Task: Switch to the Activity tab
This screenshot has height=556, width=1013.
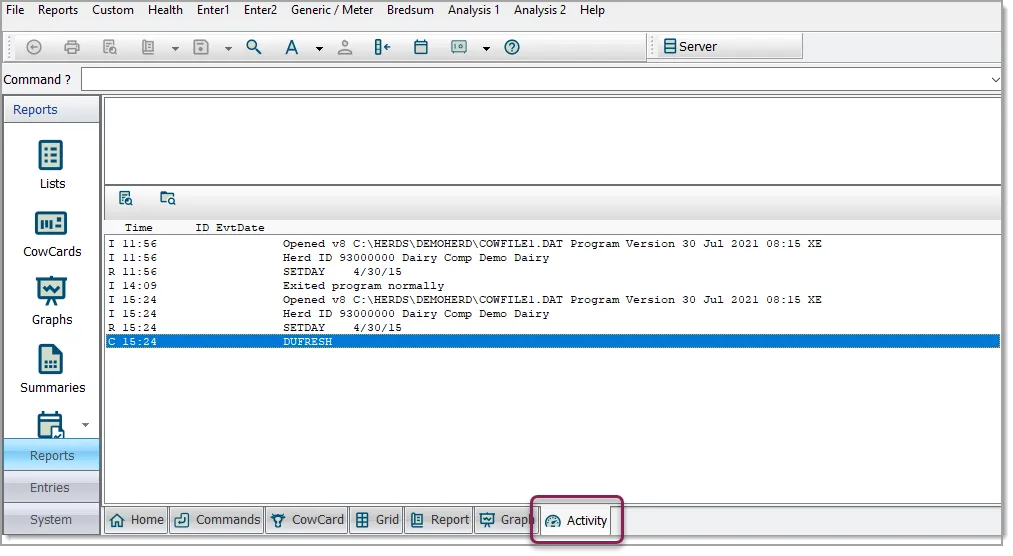Action: (576, 520)
